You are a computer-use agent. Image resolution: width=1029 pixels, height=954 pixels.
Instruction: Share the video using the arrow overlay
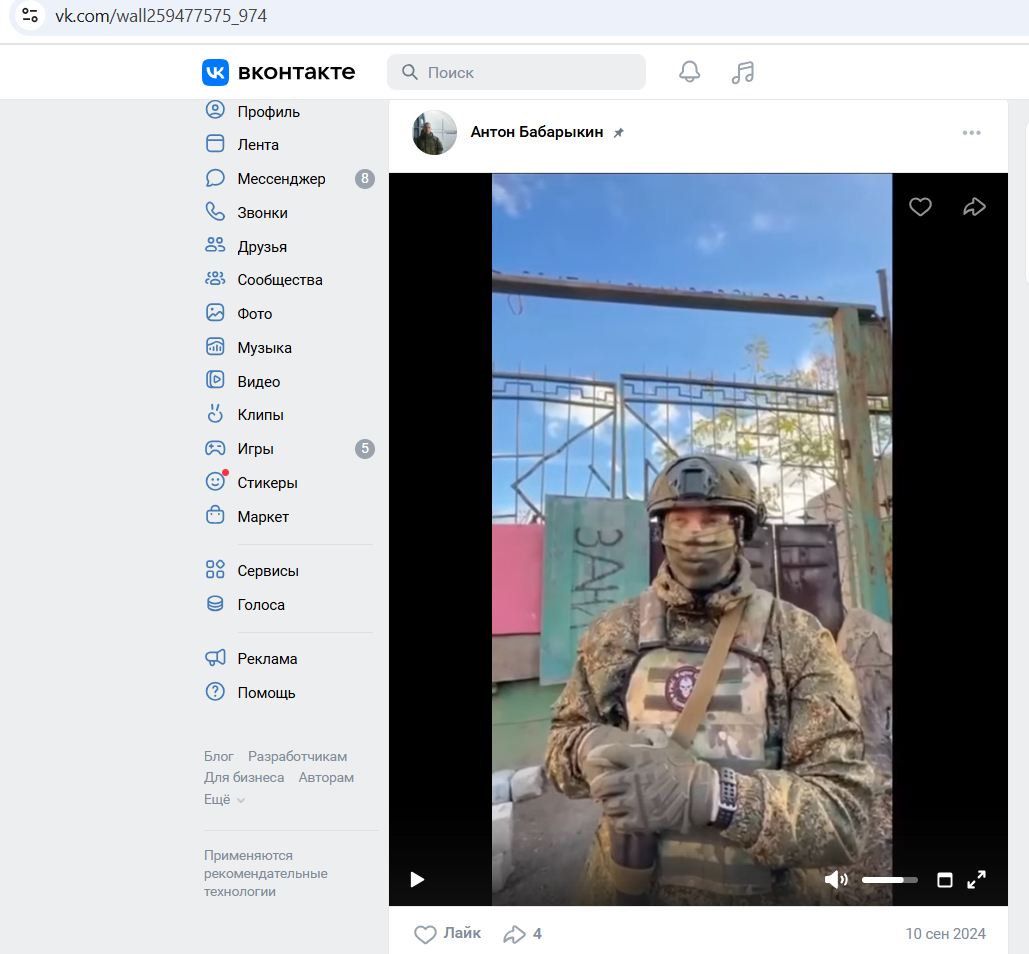(974, 206)
